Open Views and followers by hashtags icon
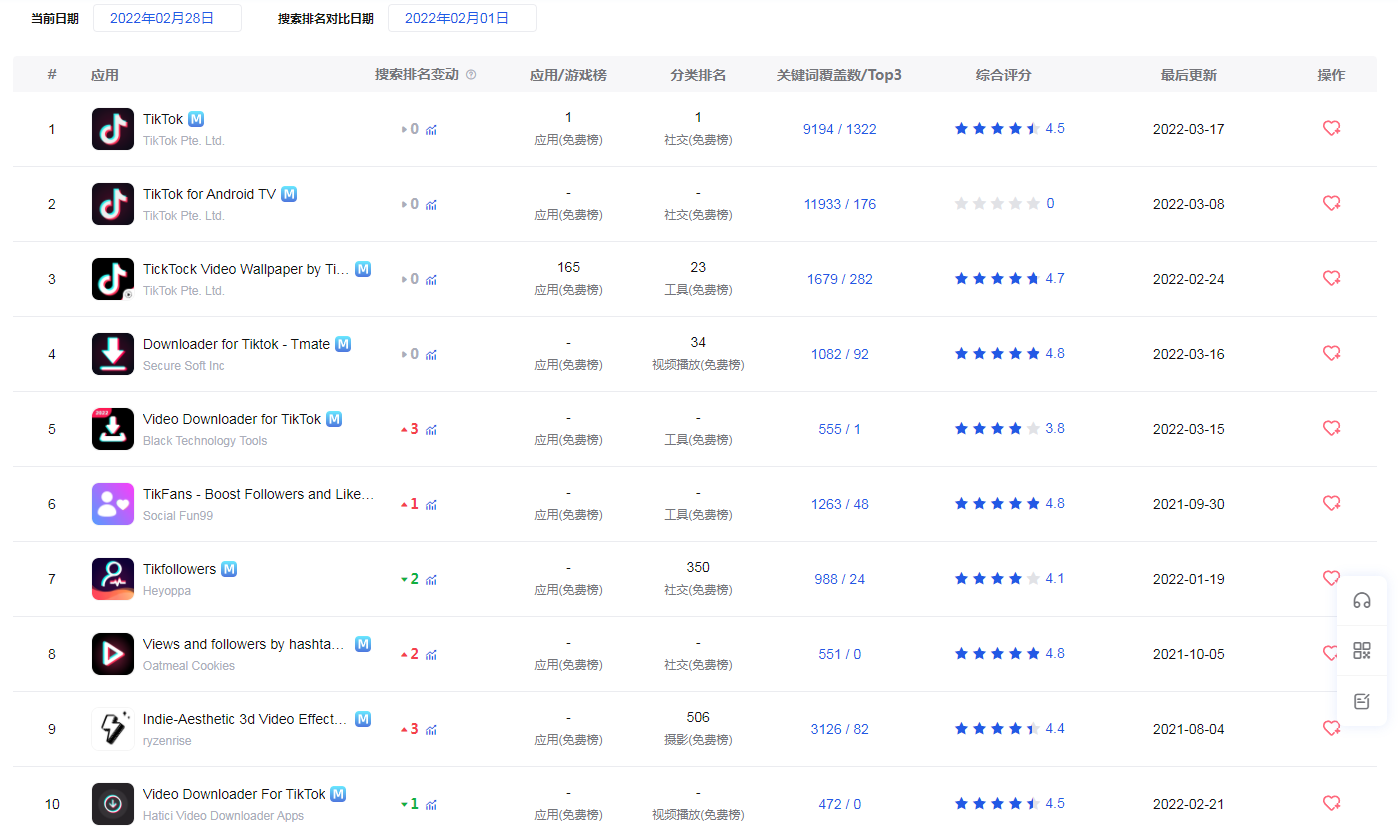 click(113, 654)
